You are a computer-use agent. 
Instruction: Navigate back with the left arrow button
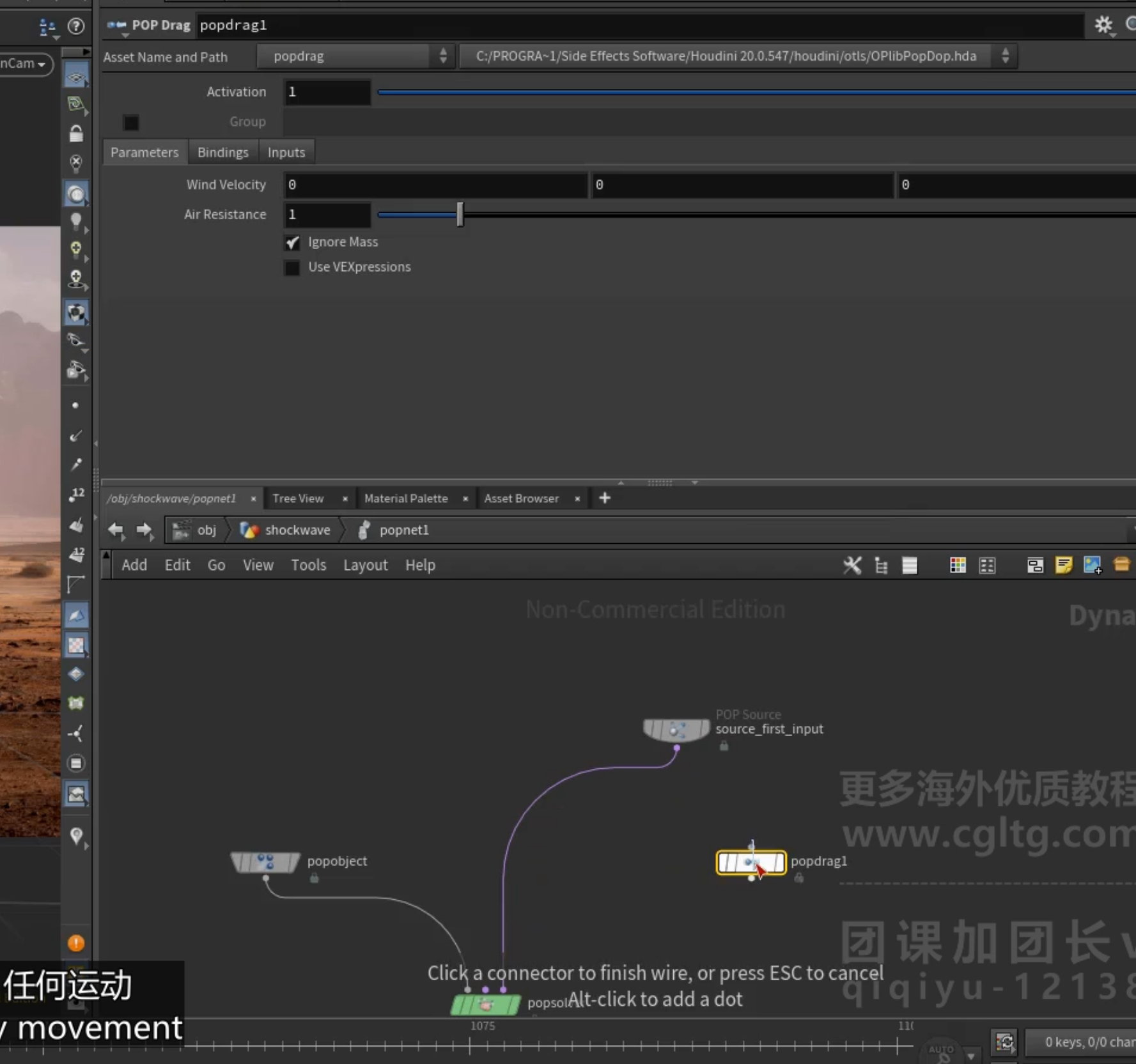click(116, 530)
